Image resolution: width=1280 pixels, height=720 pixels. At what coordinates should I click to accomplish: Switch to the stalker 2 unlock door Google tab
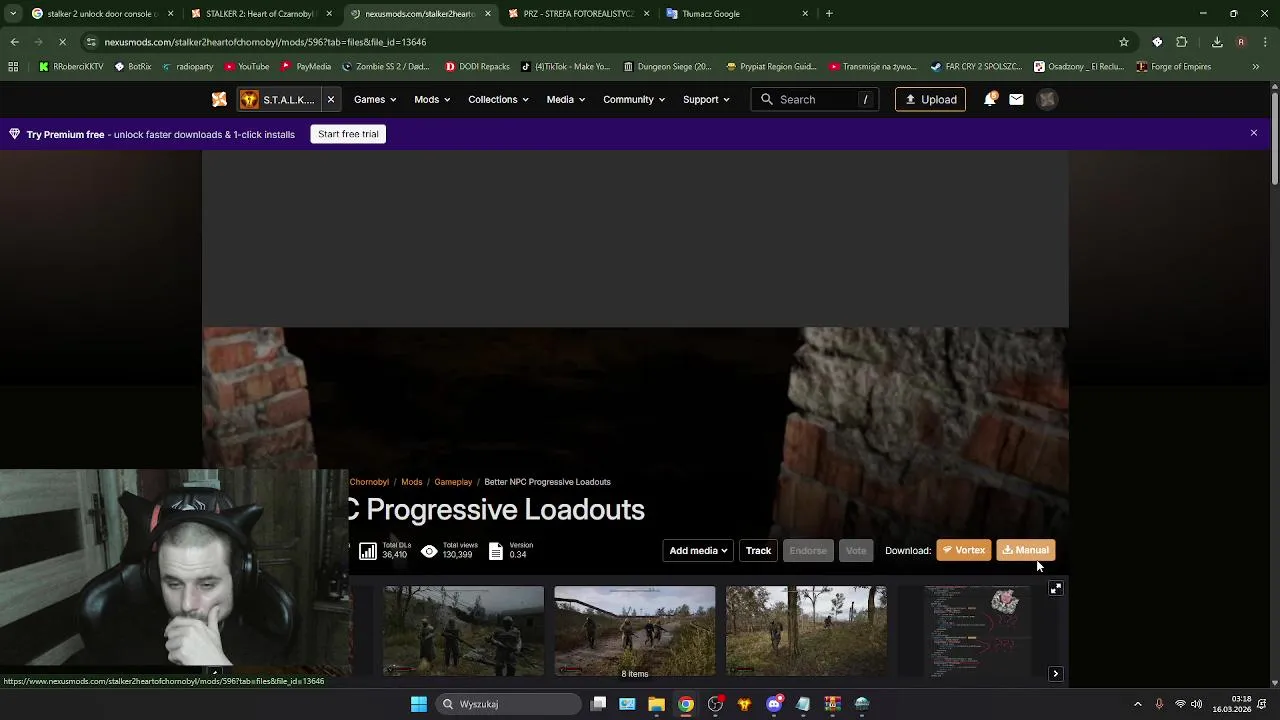pyautogui.click(x=100, y=14)
